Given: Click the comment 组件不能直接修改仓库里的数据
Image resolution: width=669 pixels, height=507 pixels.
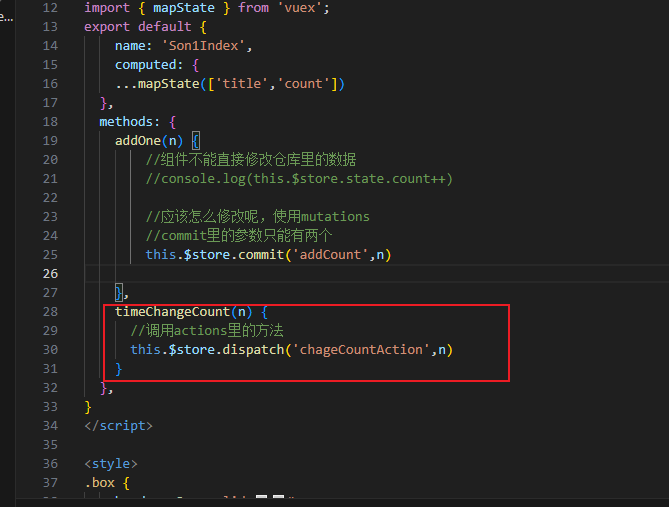Looking at the screenshot, I should [x=250, y=160].
